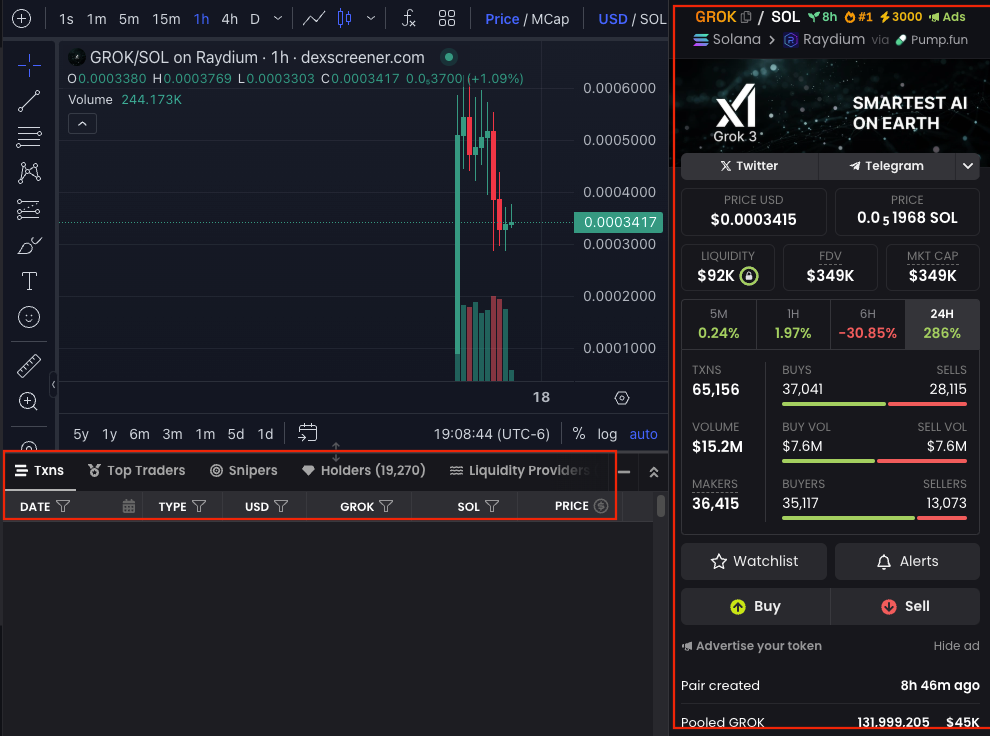Select the 1h timeframe

(201, 20)
